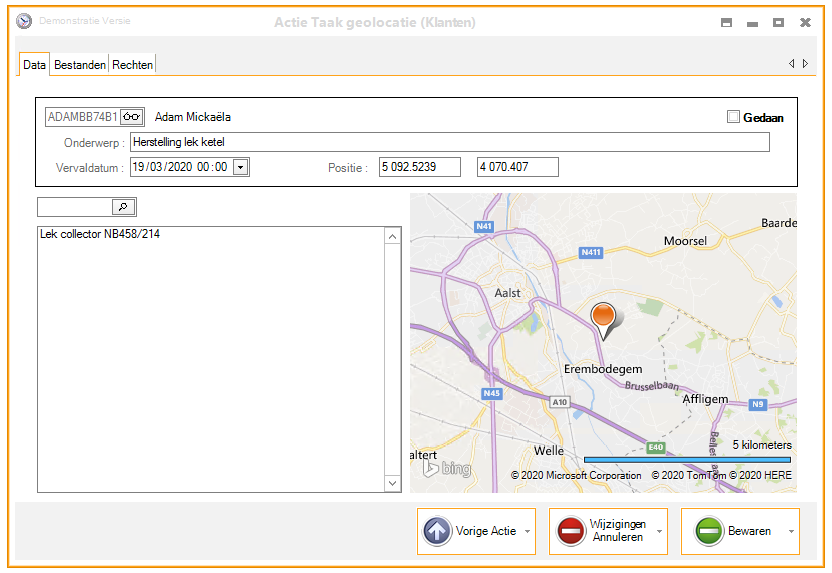832x573 pixels.
Task: Click the glasses lookup icon beside customer code
Action: (133, 117)
